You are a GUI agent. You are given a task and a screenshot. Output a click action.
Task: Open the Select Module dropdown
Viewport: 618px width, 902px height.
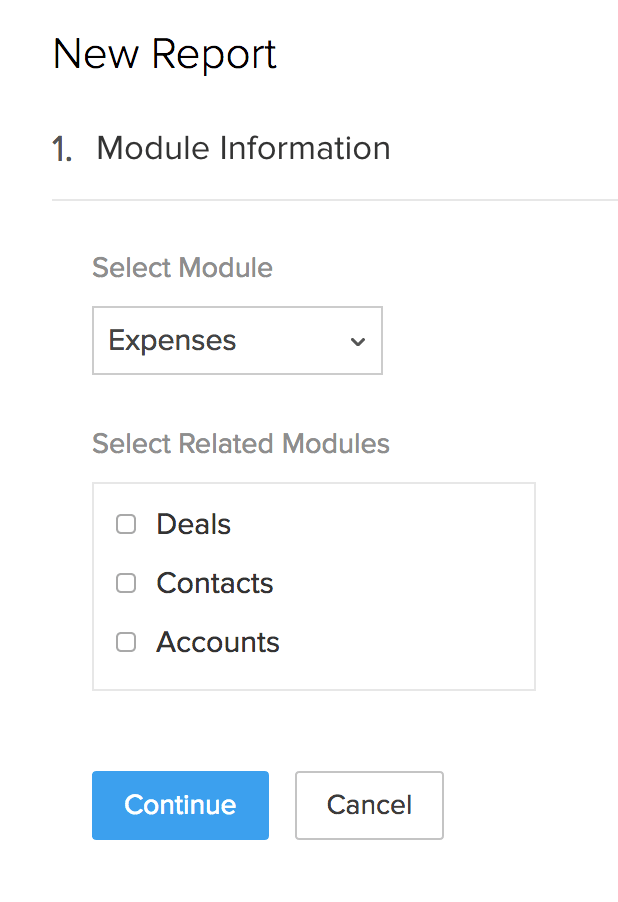pyautogui.click(x=237, y=341)
